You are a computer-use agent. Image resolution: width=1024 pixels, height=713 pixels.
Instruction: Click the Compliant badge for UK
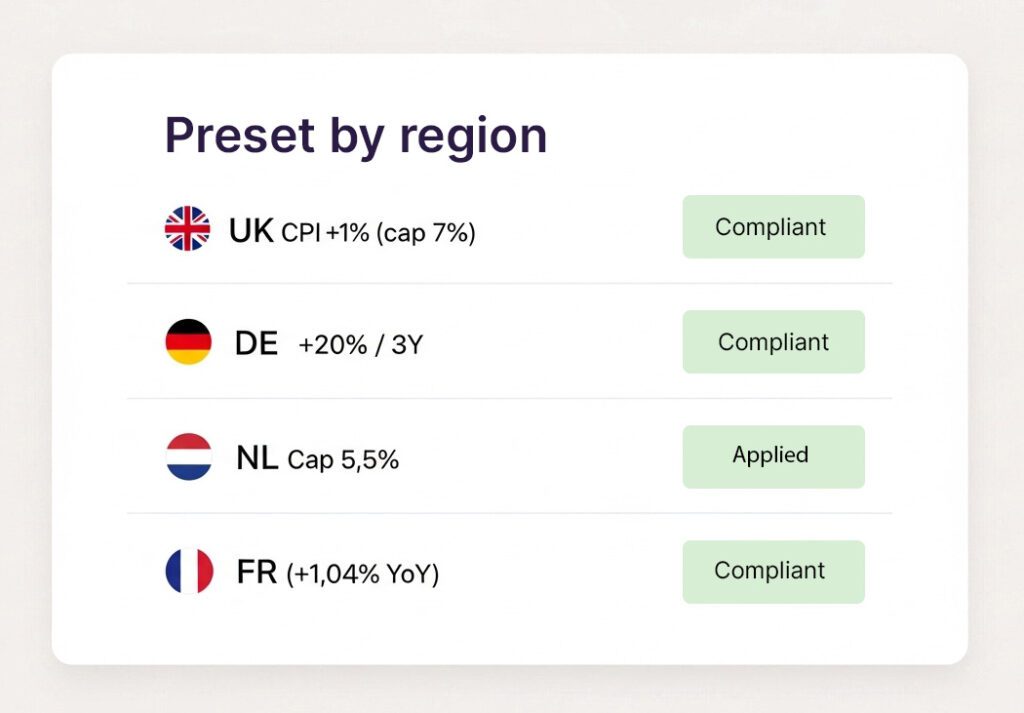(772, 227)
